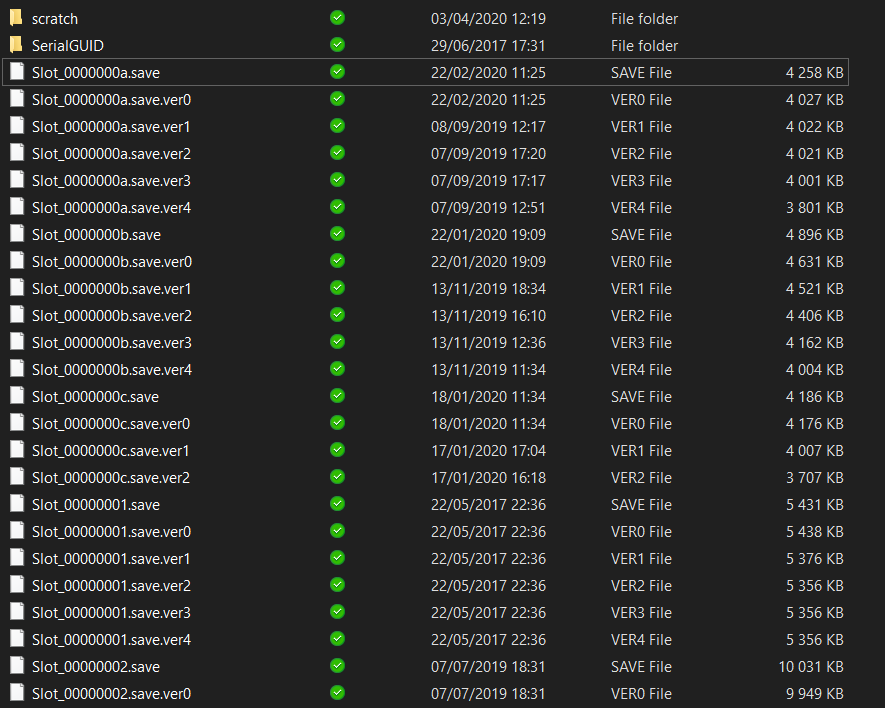Select file name Slot_0000000a.save.ver0
This screenshot has width=885, height=708.
111,100
